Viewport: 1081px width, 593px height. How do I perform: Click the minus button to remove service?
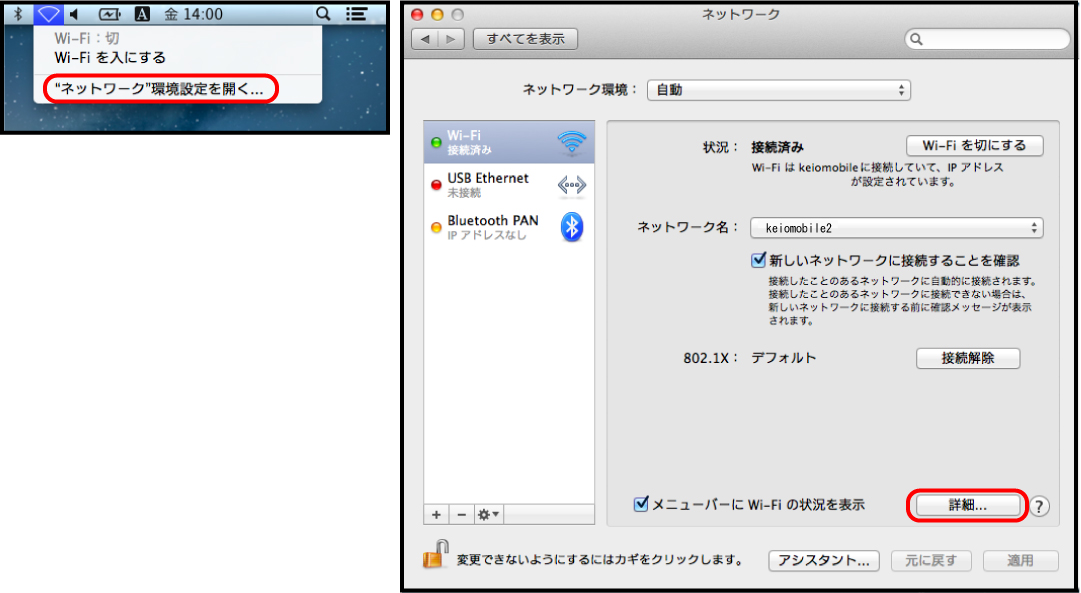click(x=461, y=514)
